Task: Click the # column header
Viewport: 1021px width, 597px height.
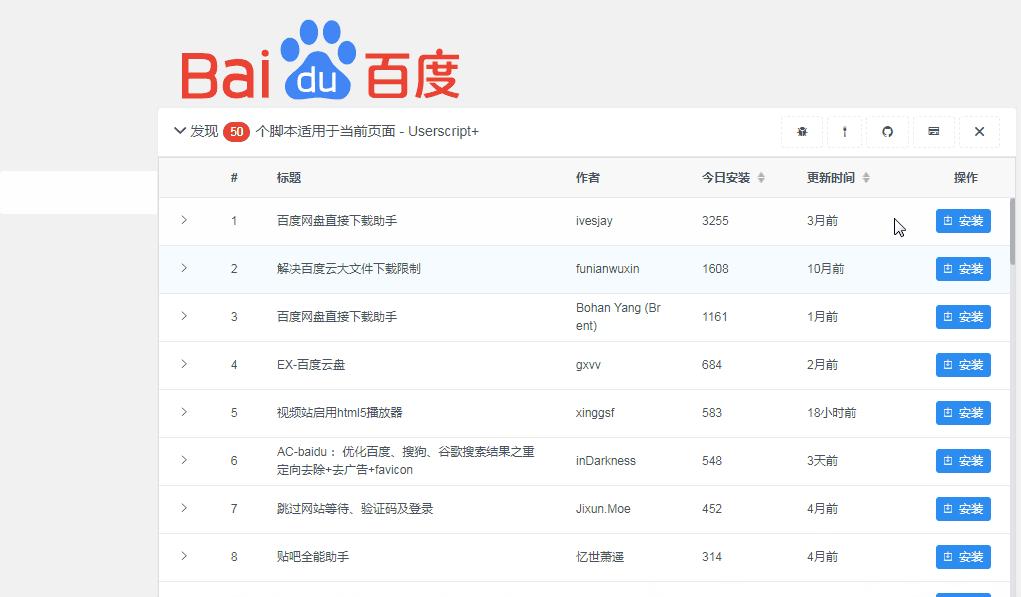Action: (x=234, y=178)
